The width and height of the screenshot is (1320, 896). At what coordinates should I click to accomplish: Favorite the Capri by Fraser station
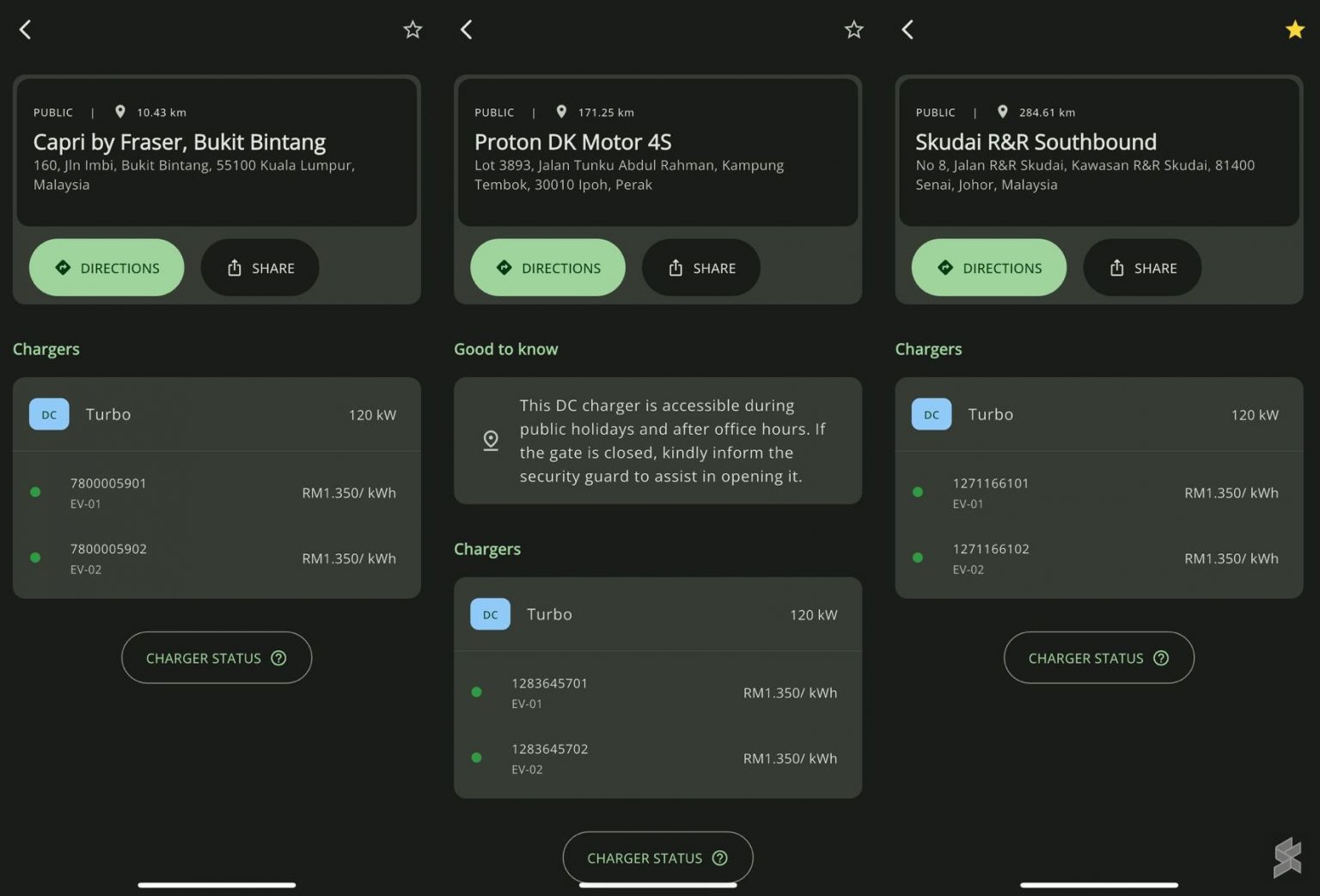pos(412,30)
